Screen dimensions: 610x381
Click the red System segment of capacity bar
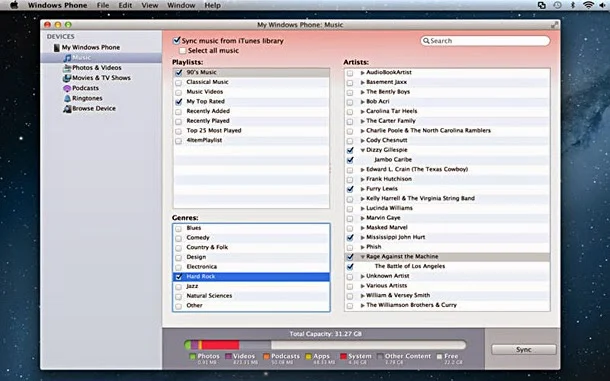221,345
